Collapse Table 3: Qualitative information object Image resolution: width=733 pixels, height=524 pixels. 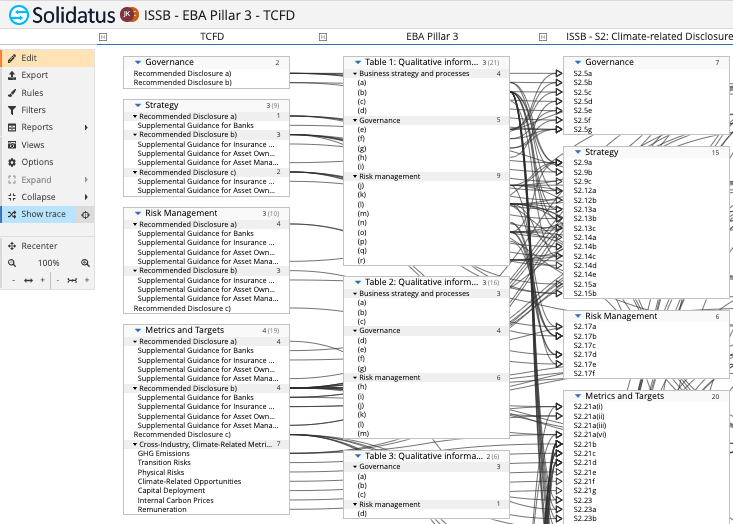[358, 456]
